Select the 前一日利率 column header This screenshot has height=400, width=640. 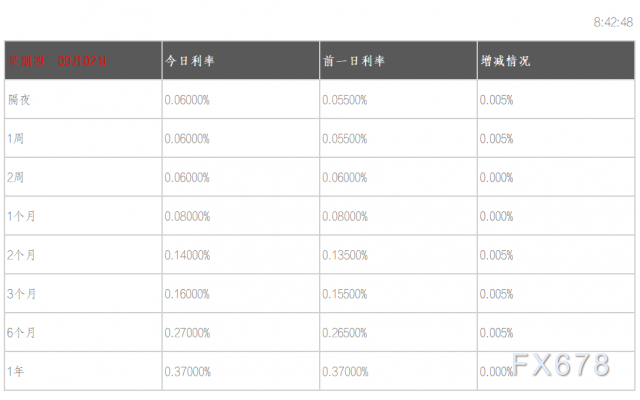[x=354, y=60]
